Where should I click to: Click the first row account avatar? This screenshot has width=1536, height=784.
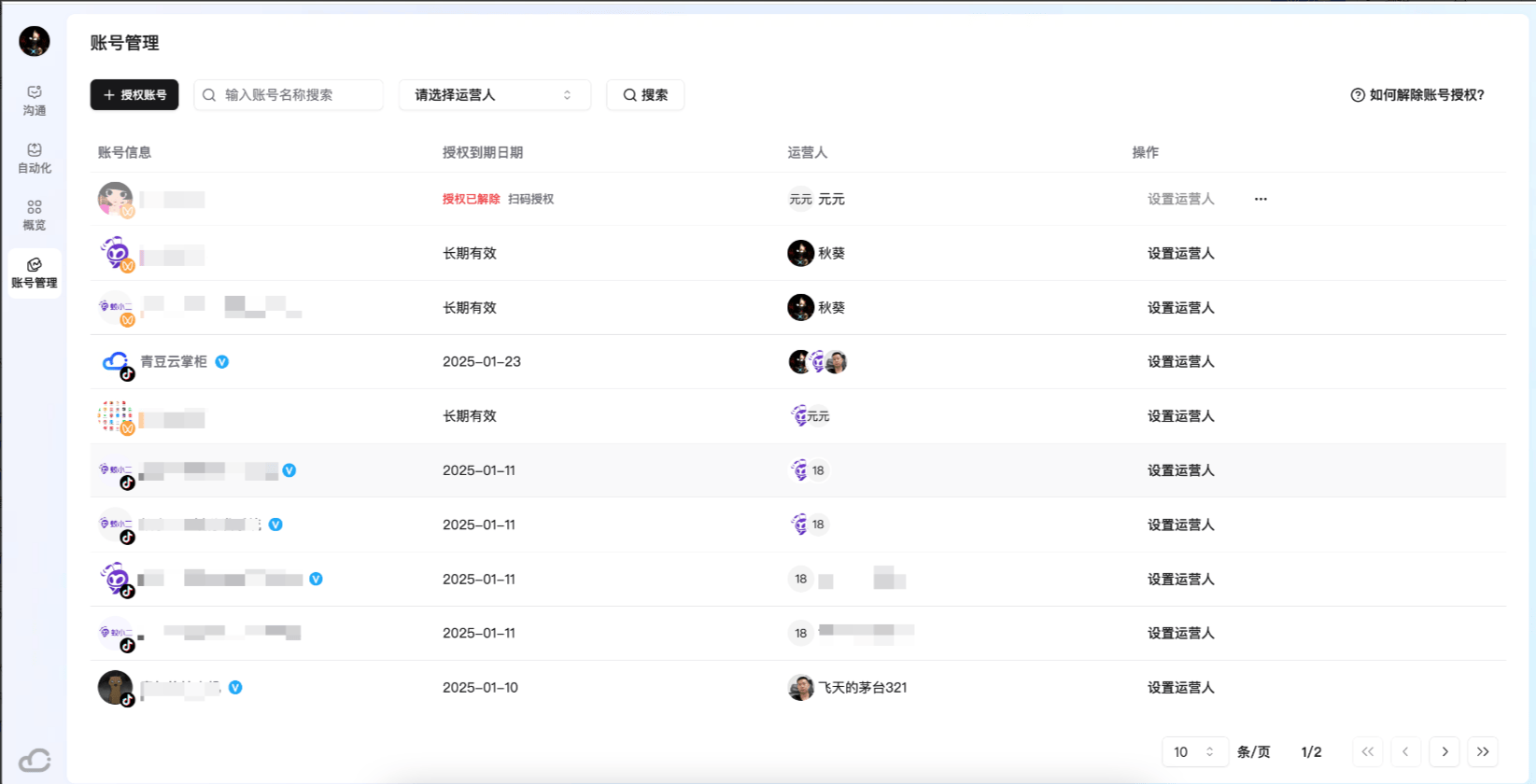[116, 200]
